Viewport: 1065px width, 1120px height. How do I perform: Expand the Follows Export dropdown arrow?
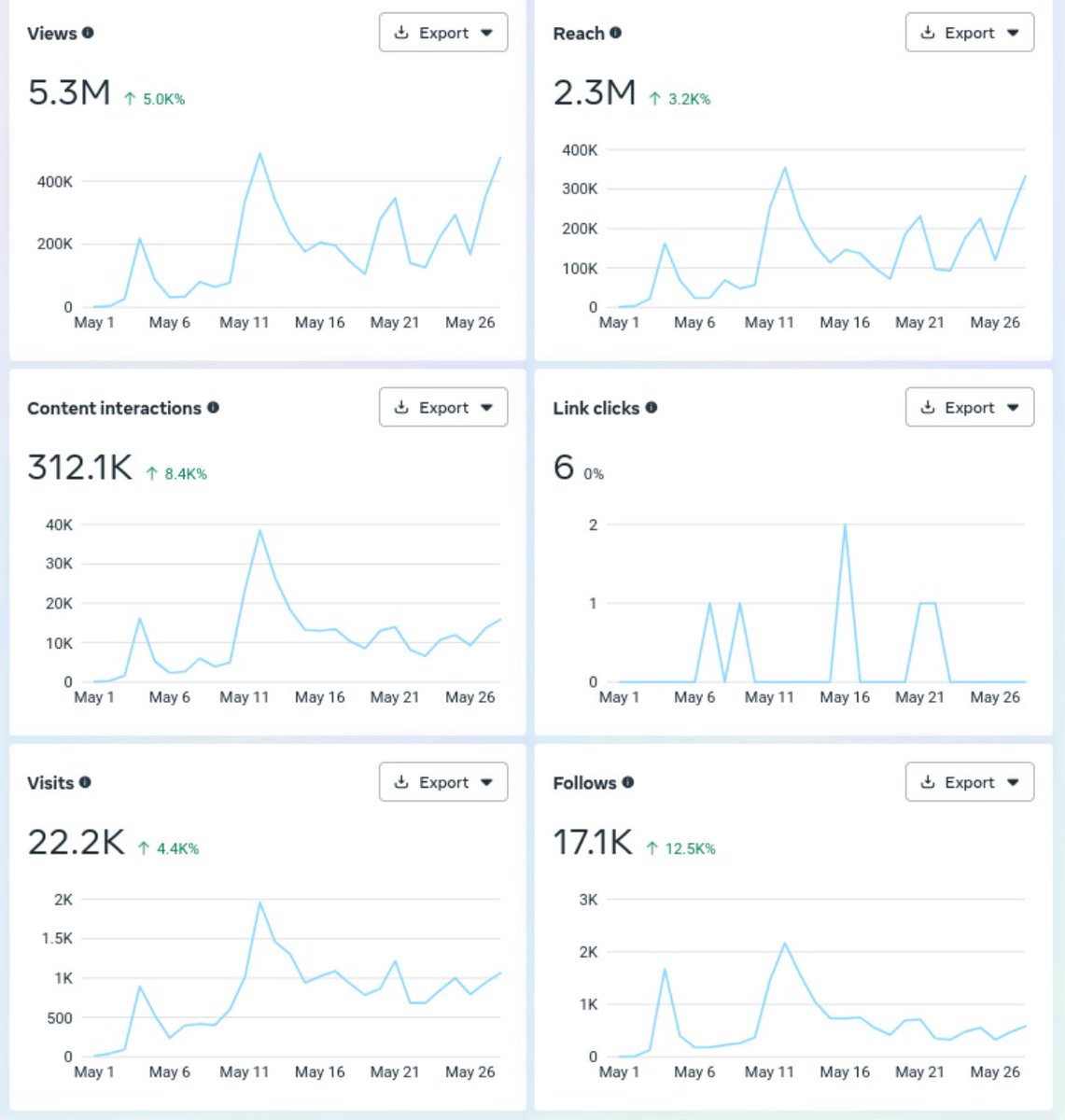[x=1013, y=782]
